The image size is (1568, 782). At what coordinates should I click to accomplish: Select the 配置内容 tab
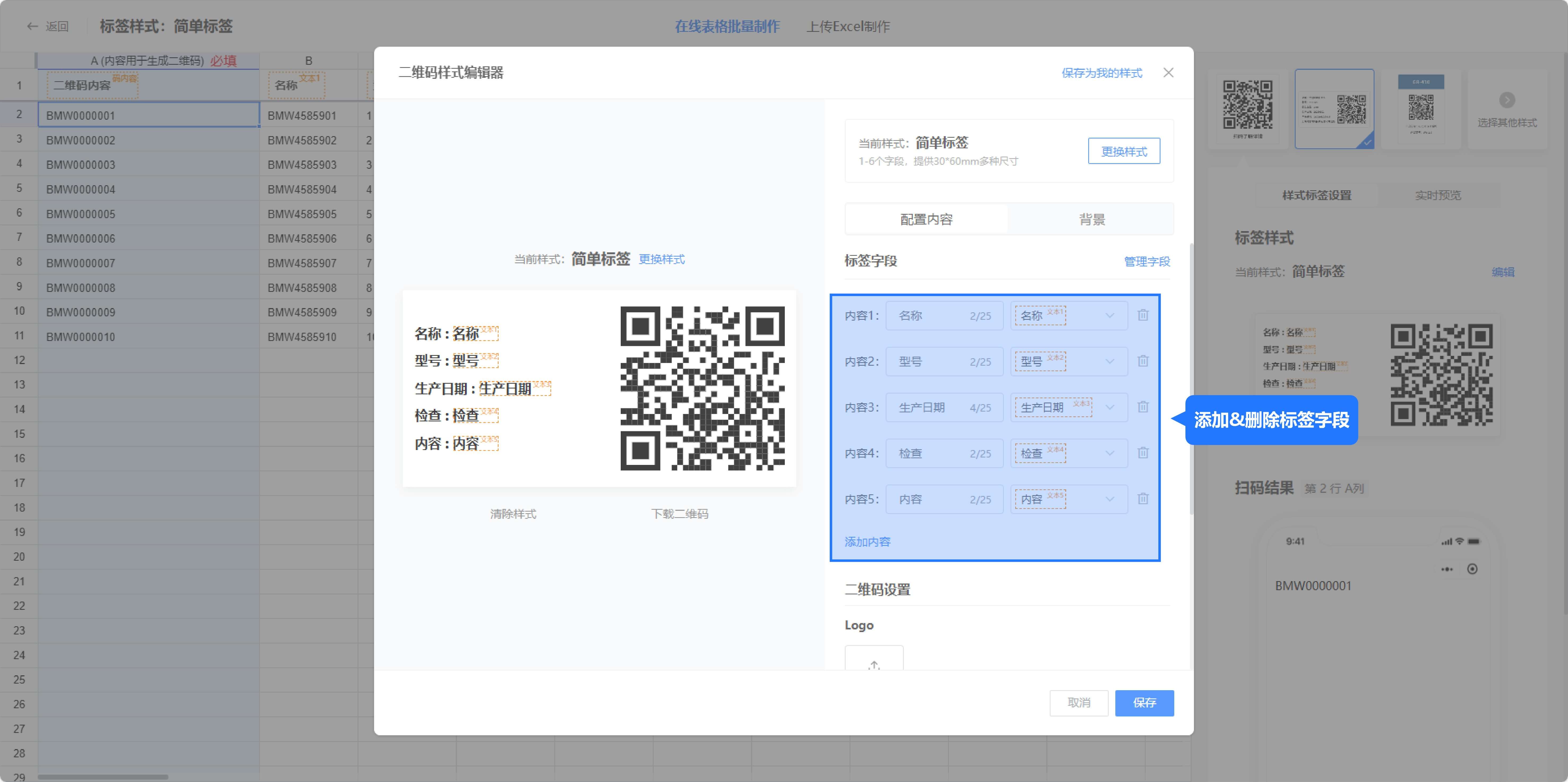(x=926, y=219)
